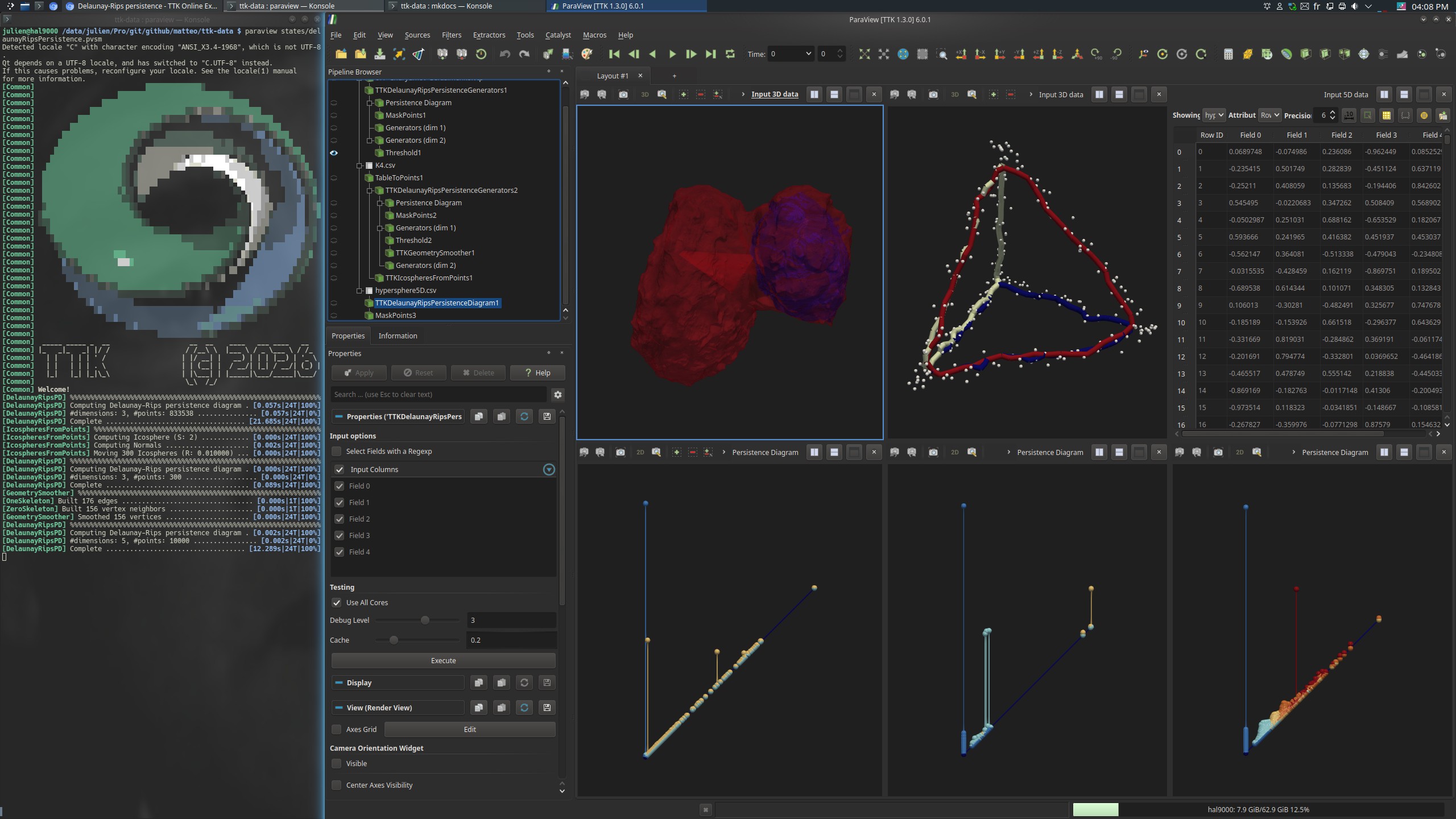This screenshot has height=819, width=1456.
Task: Play the animation with the Play icon
Action: pos(672,54)
